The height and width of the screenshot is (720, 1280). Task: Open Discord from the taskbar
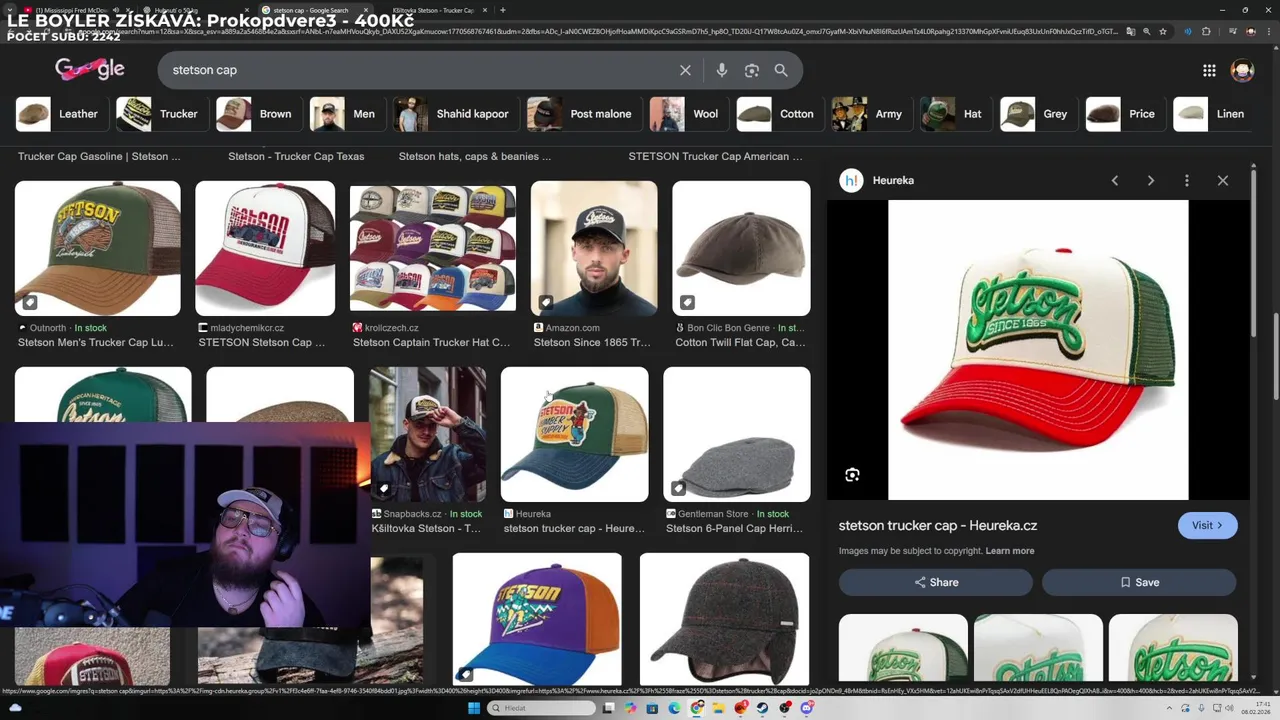click(807, 708)
